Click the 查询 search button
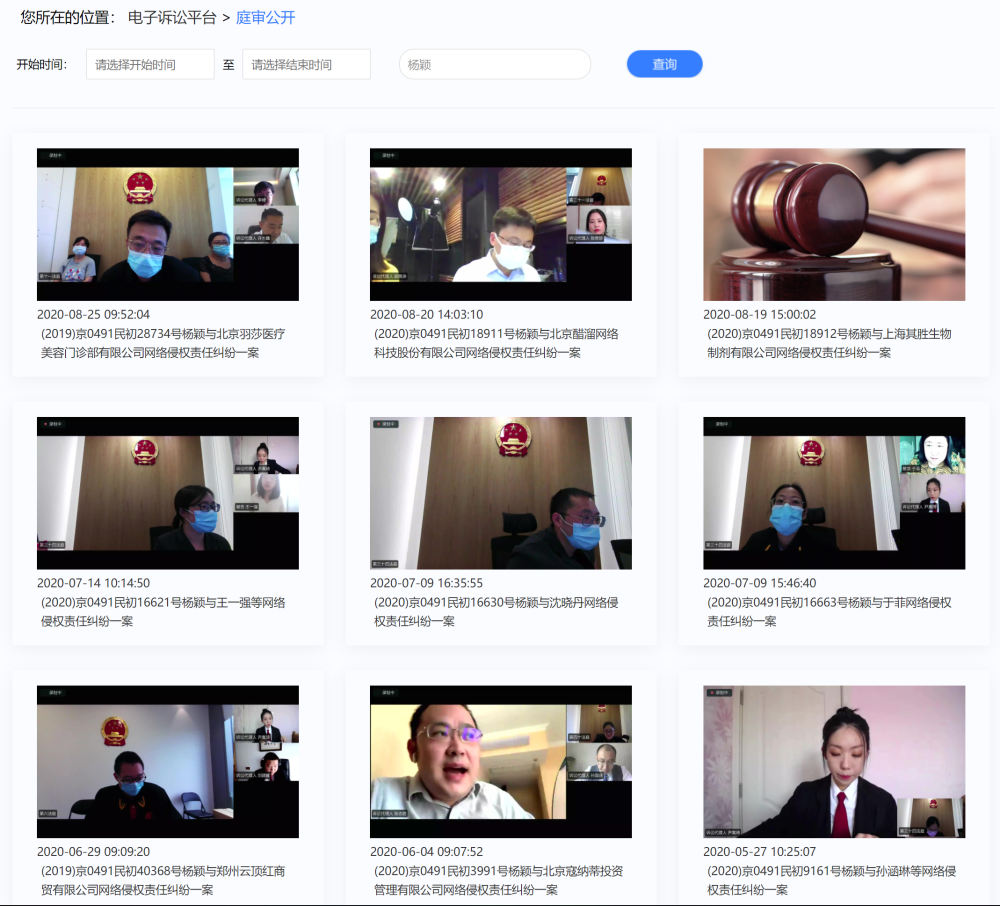This screenshot has width=1000, height=906. (665, 64)
